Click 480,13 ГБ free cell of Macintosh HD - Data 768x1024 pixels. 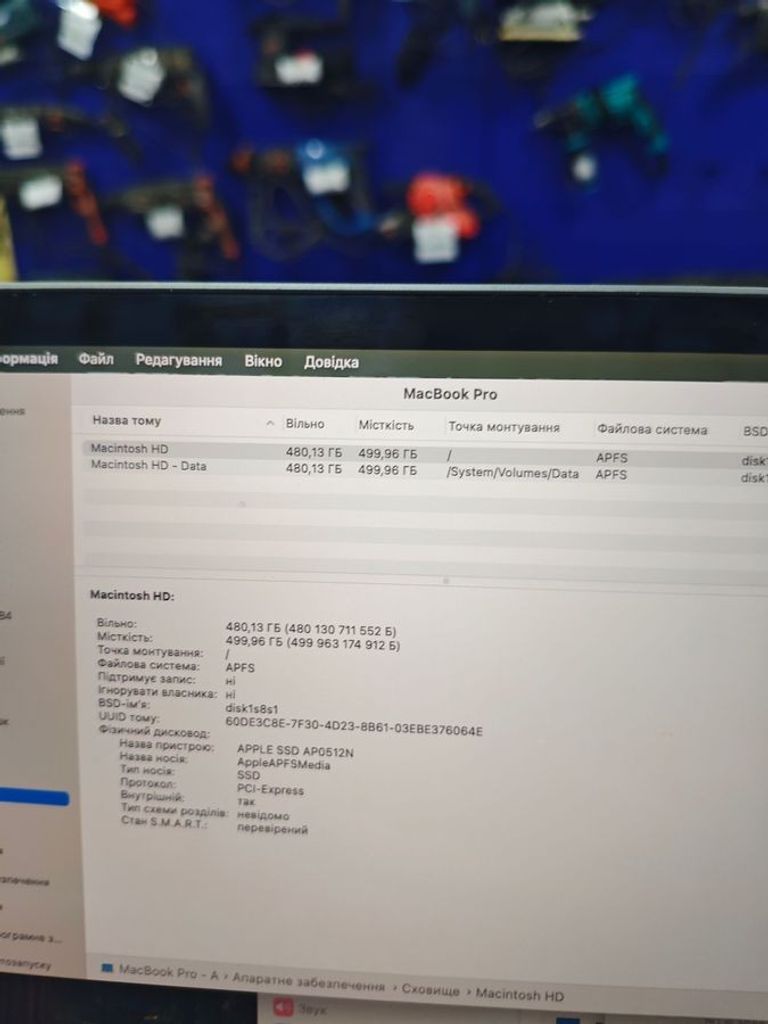click(313, 468)
